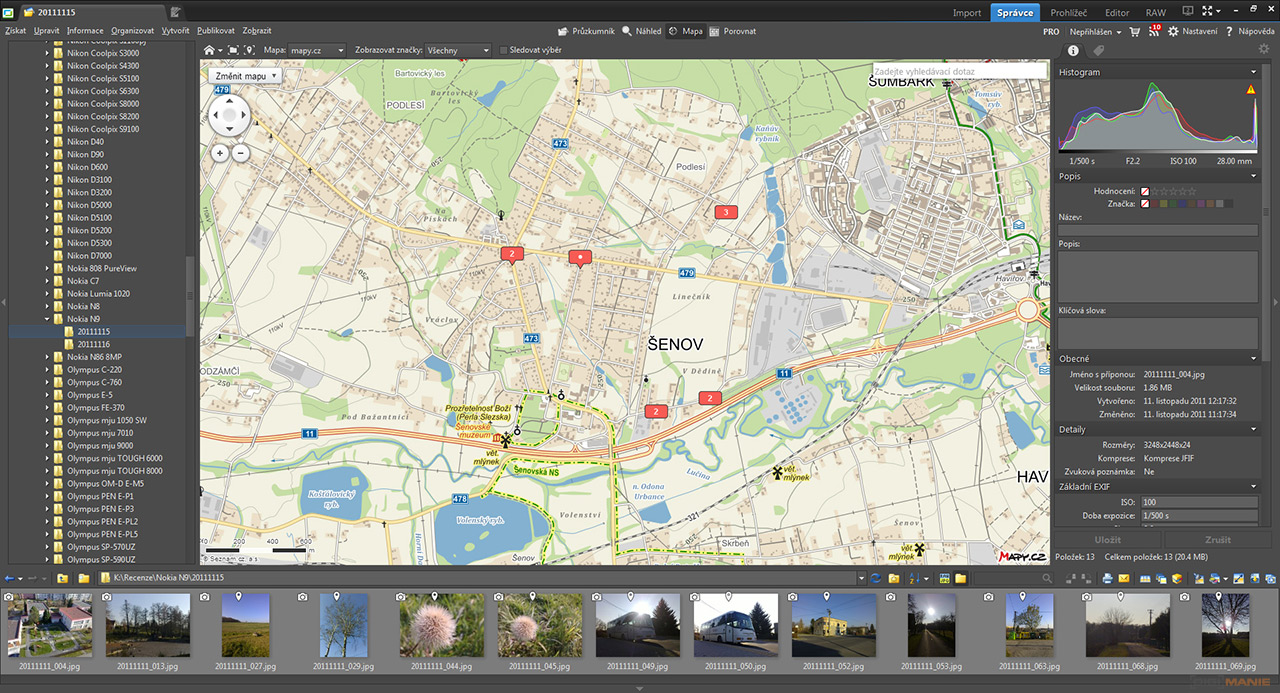Open the shopping cart icon
1280x693 pixels.
[x=1135, y=32]
